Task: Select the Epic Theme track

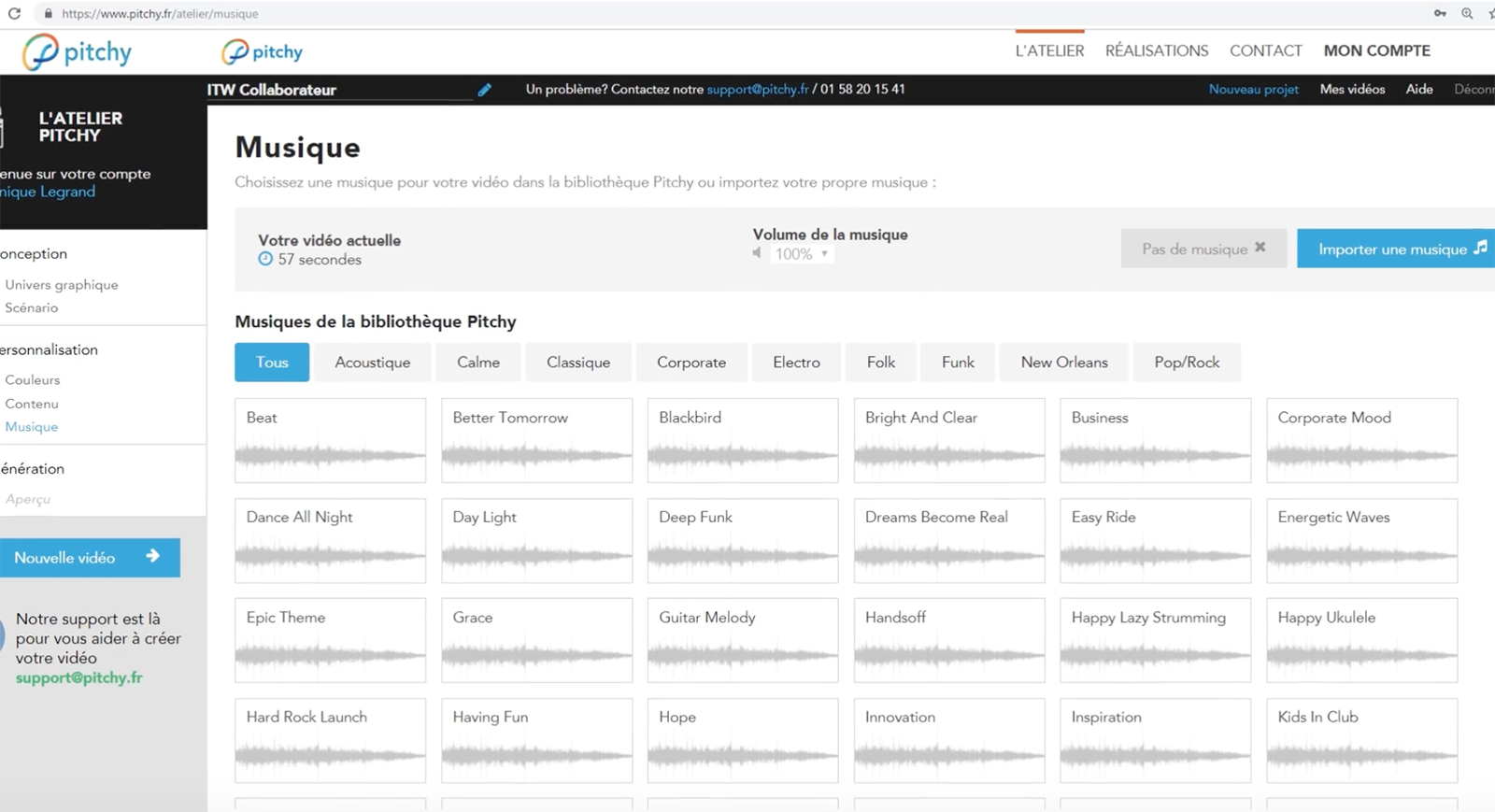Action: coord(330,640)
